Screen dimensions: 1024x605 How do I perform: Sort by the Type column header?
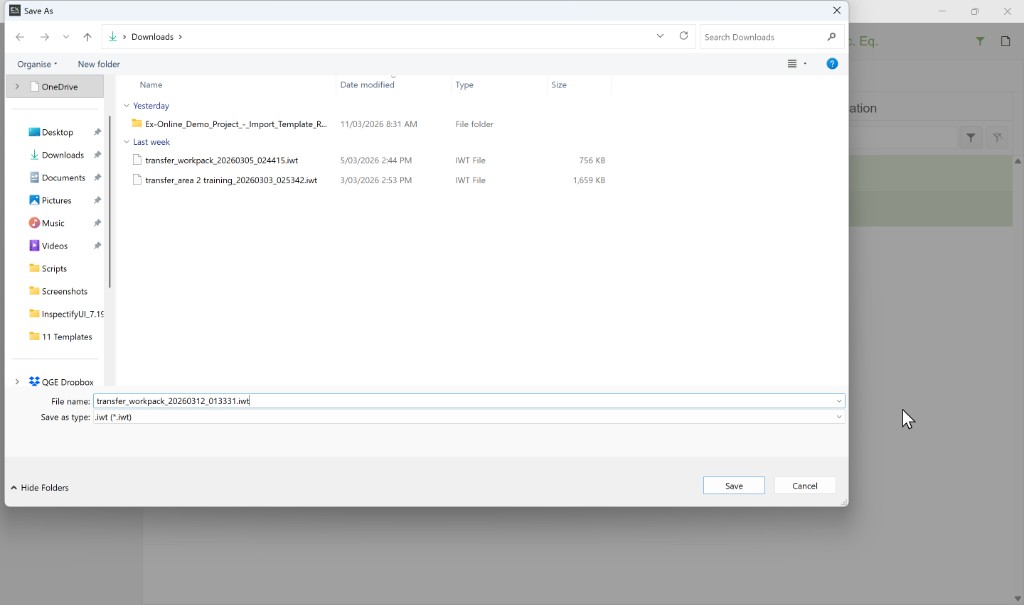click(x=464, y=85)
